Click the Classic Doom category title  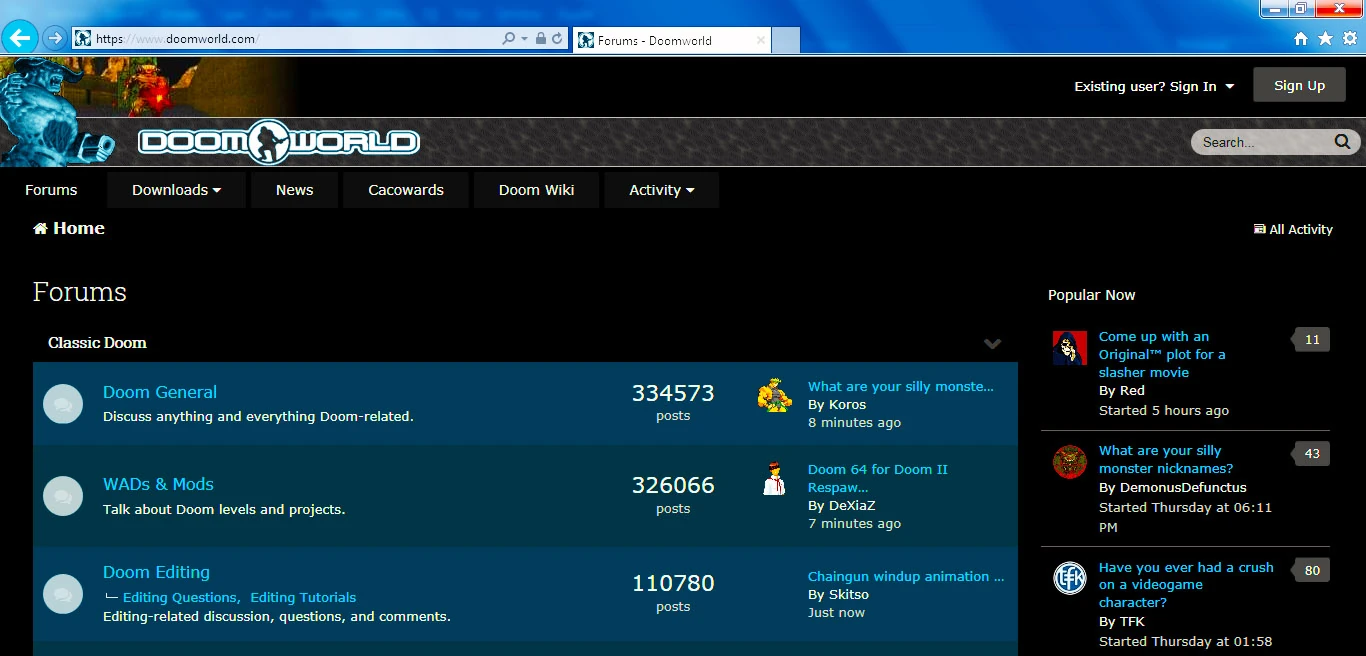coord(97,342)
